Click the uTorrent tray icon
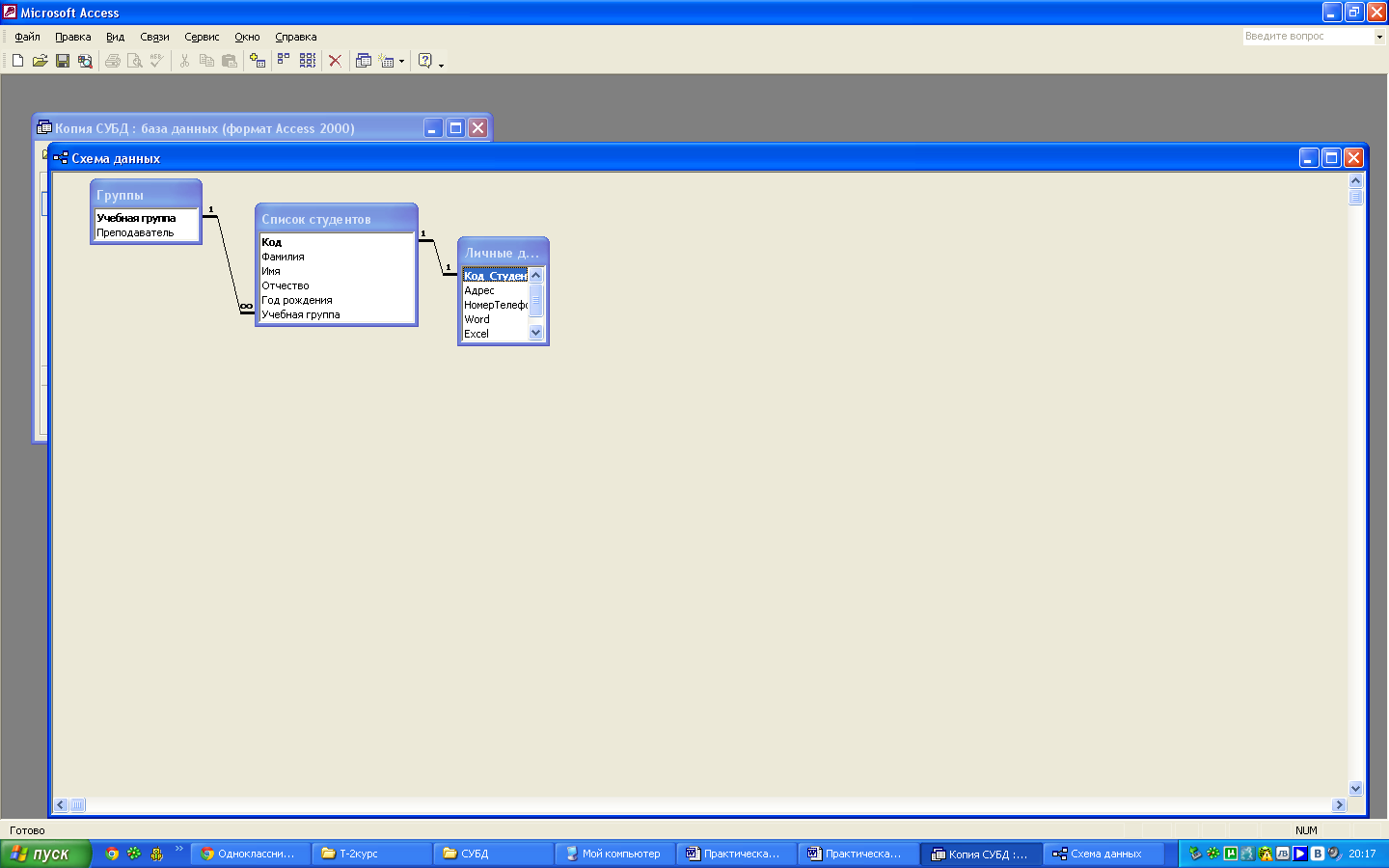The width and height of the screenshot is (1389, 868). pos(1231,854)
